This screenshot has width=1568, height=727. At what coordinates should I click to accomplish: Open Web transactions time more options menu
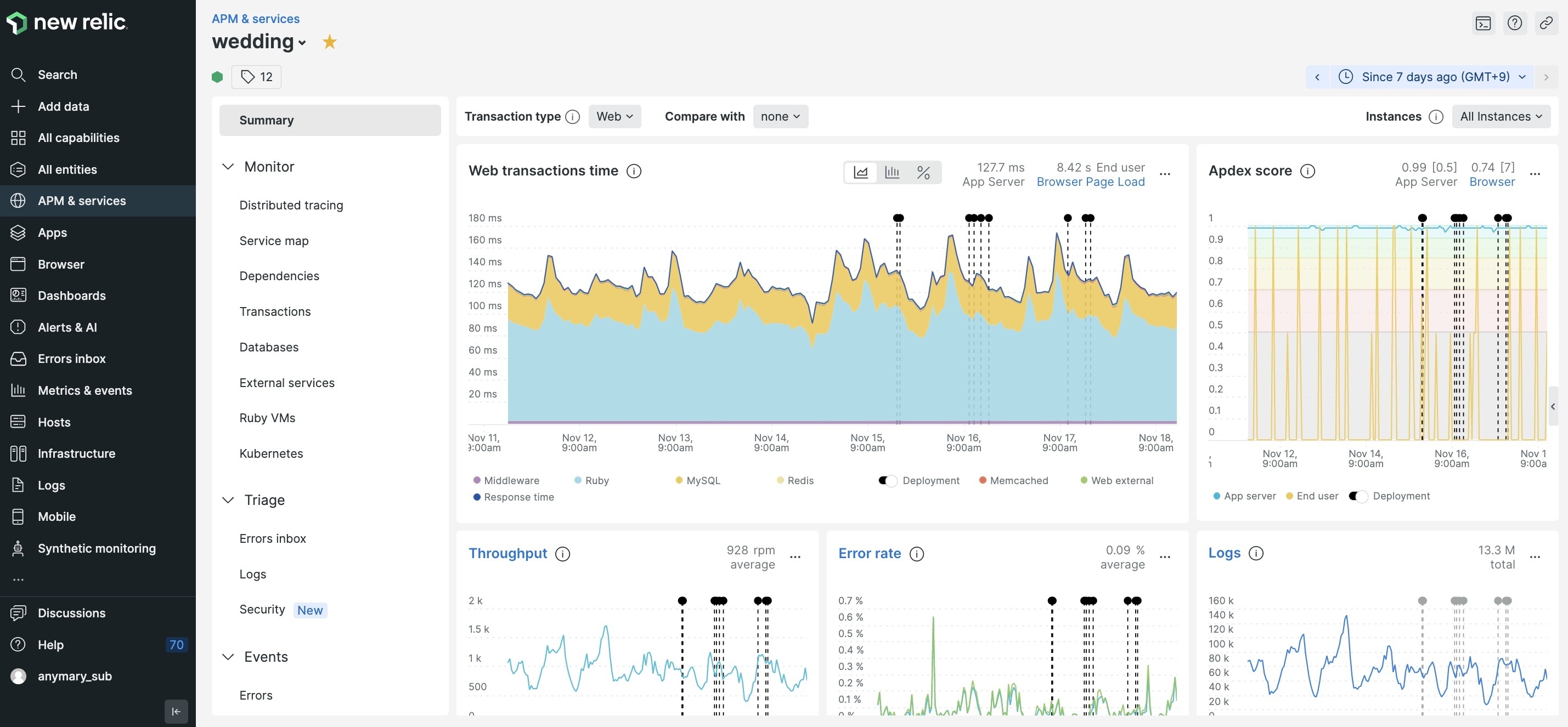click(x=1165, y=174)
